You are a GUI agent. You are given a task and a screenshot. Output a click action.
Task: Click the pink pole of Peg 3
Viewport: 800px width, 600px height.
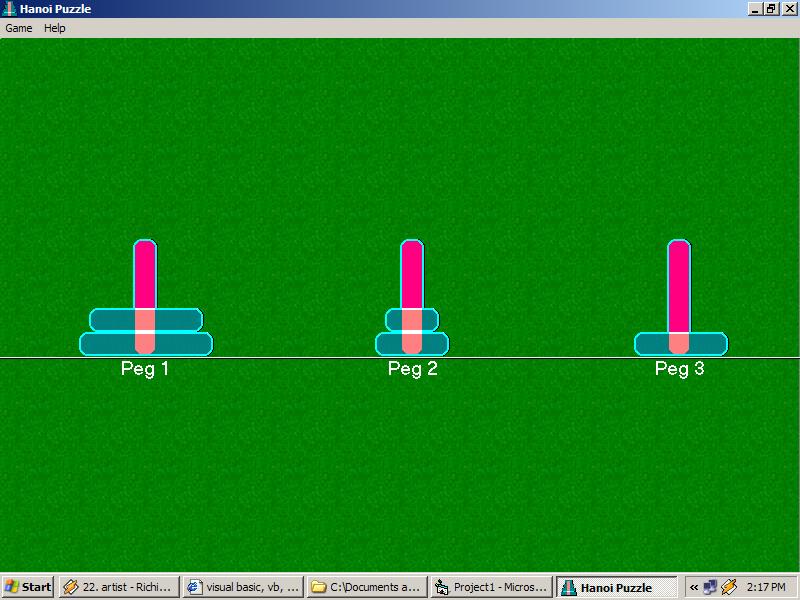(x=679, y=285)
